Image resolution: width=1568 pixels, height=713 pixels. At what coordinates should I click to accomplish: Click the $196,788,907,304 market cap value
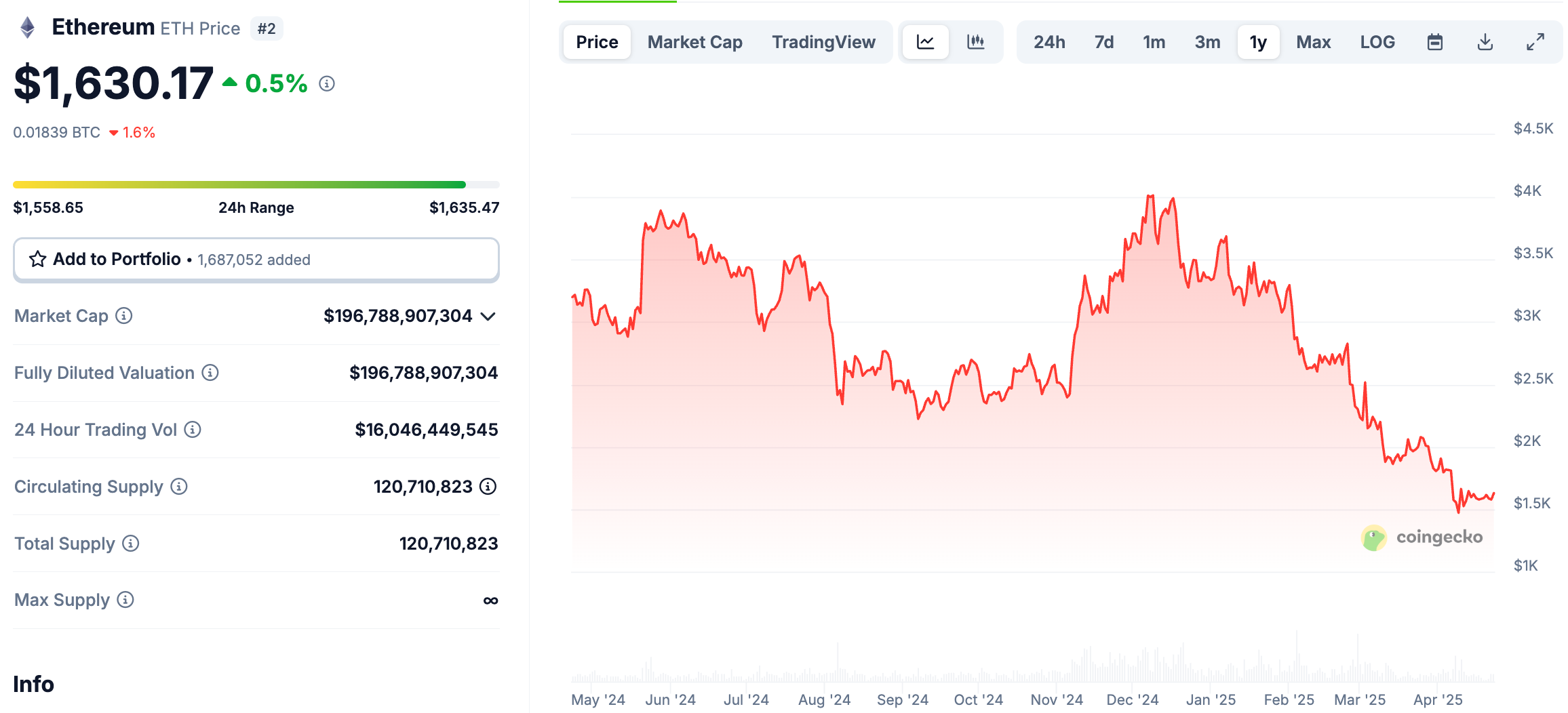click(x=397, y=316)
